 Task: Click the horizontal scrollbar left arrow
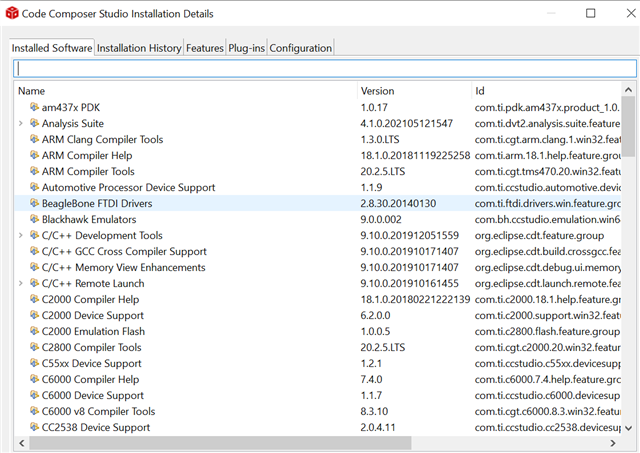point(22,443)
